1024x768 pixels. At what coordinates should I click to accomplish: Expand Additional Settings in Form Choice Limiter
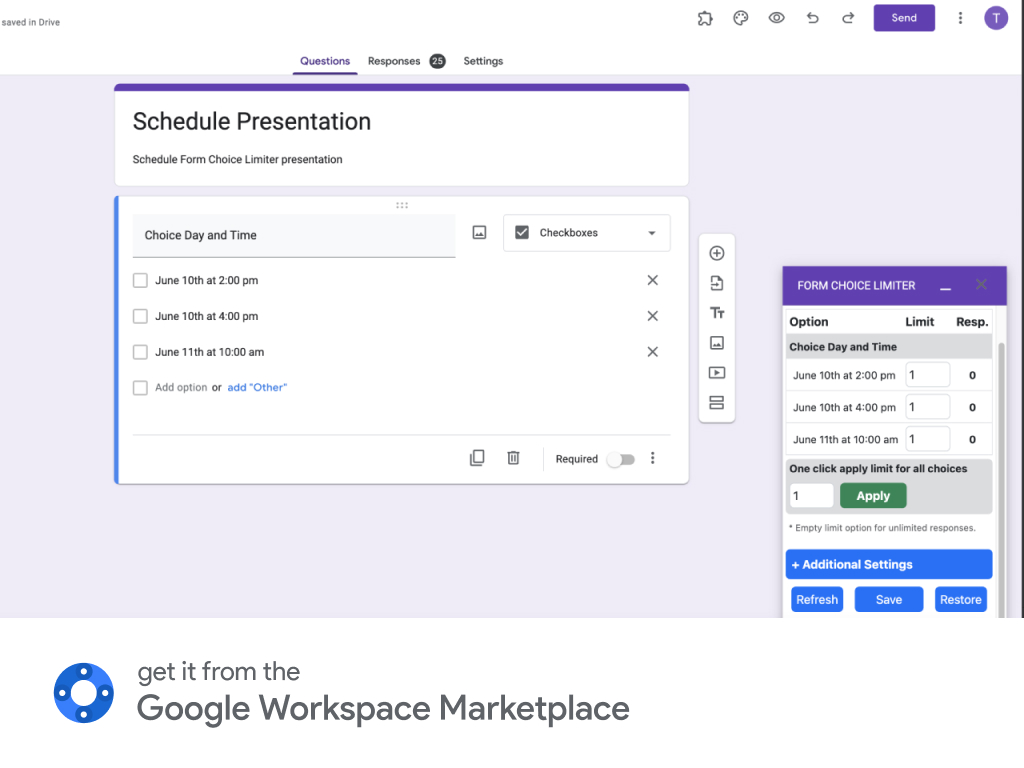click(888, 565)
